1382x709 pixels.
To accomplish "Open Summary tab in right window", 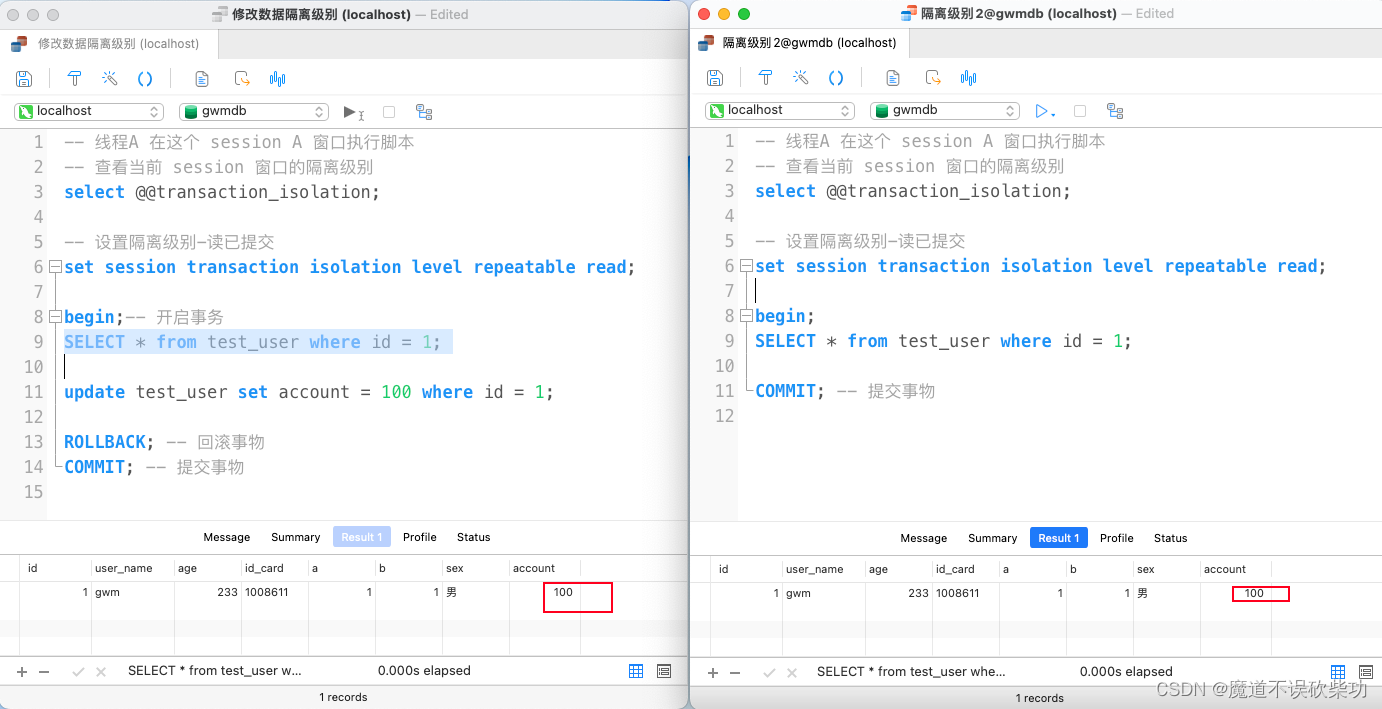I will click(993, 538).
